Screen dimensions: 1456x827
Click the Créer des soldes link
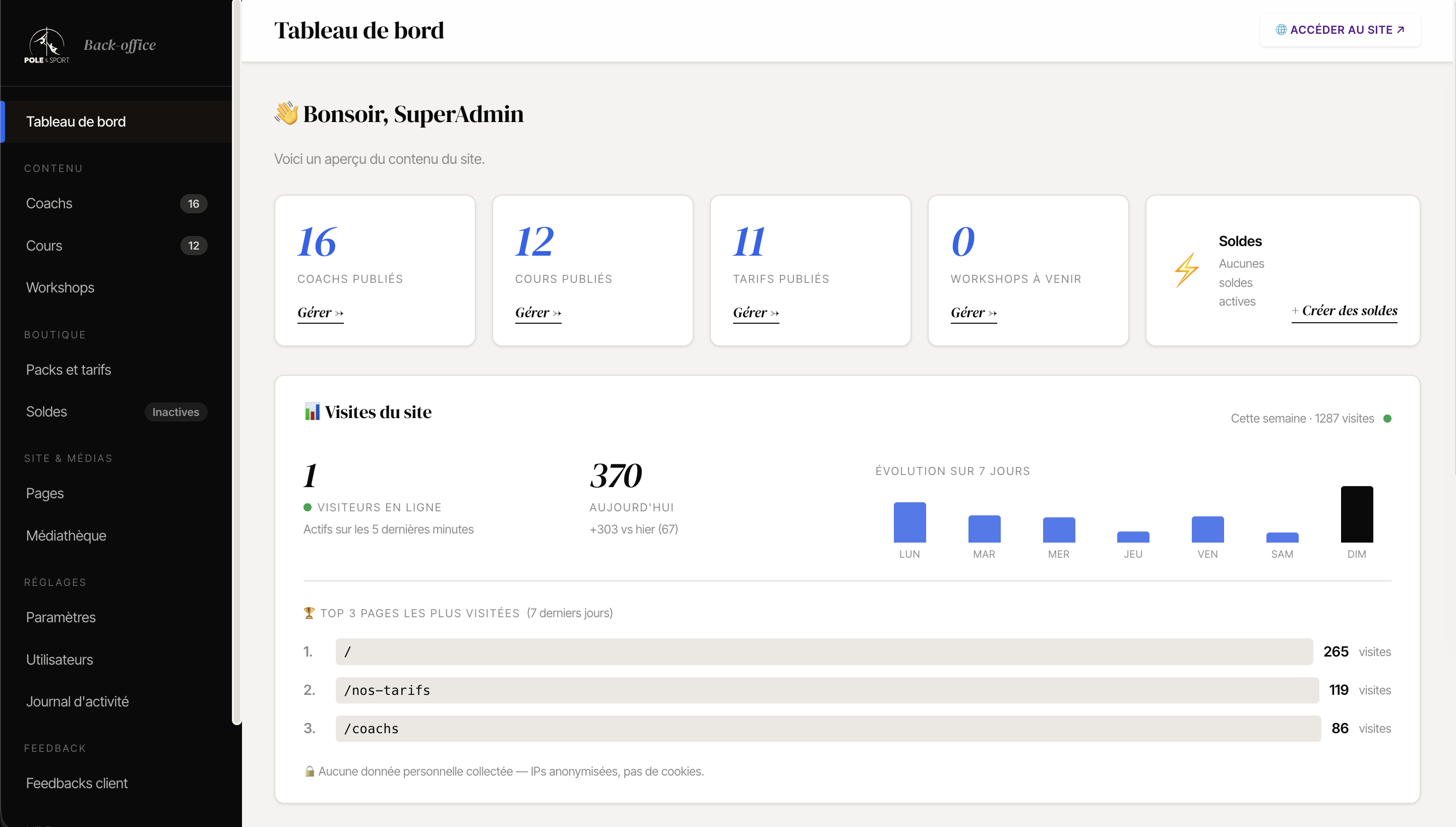[x=1344, y=311]
